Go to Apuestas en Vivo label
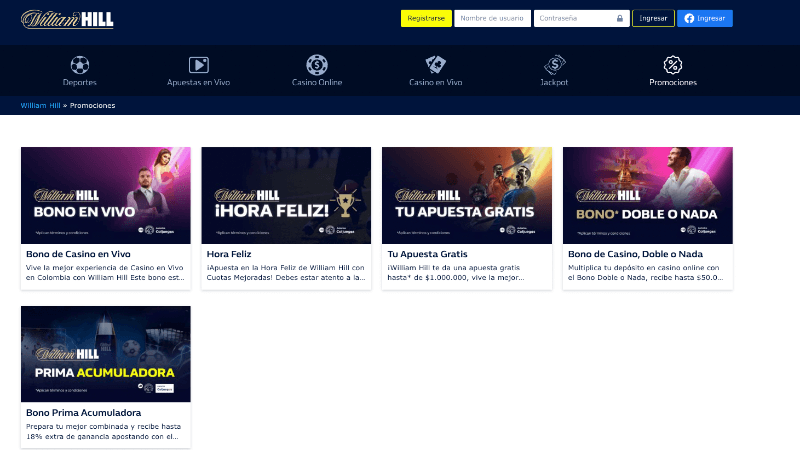 click(x=198, y=82)
